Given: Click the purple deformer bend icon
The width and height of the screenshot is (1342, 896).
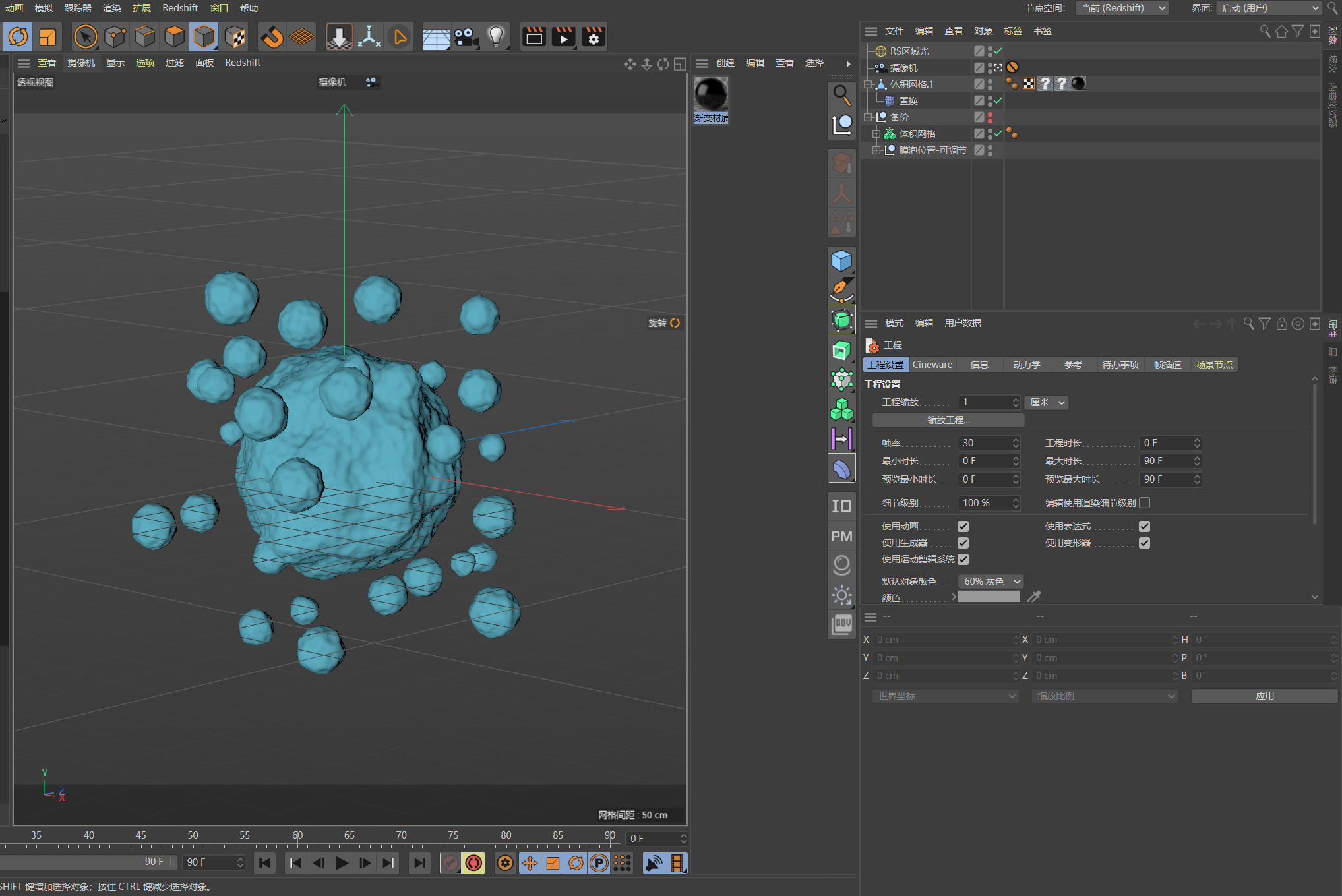Looking at the screenshot, I should coord(841,469).
